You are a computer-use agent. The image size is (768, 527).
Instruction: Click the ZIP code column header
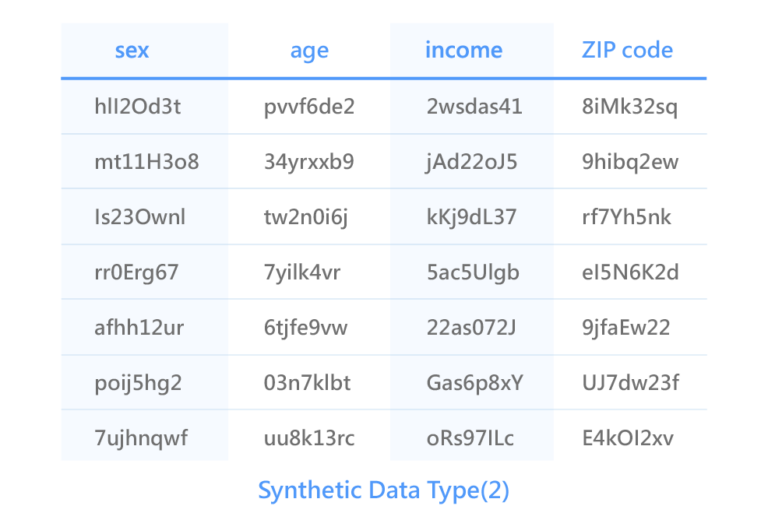point(627,50)
